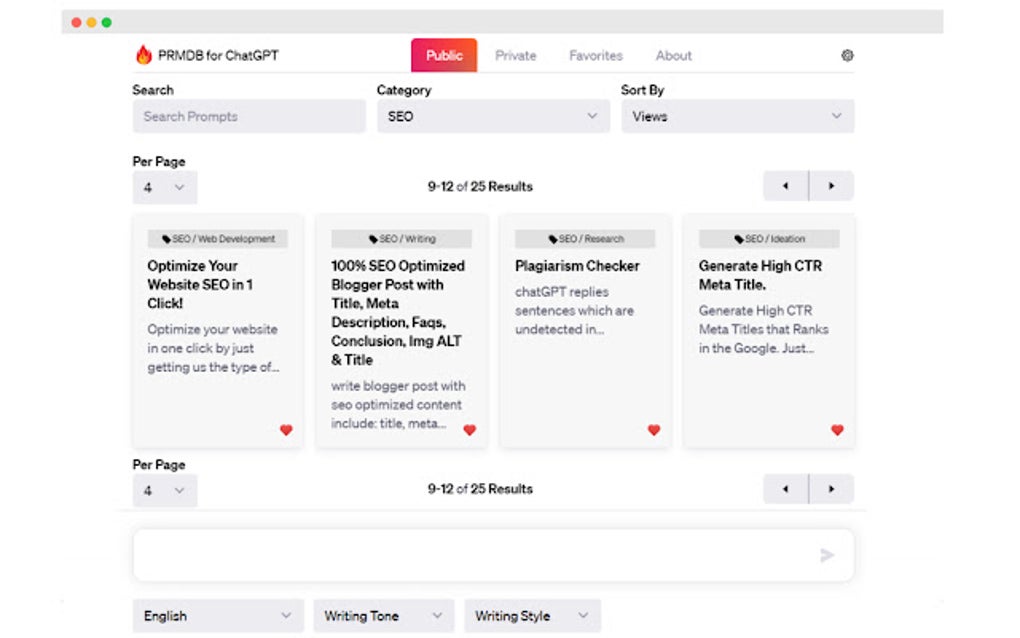Click inside the Search Prompts field

click(248, 116)
